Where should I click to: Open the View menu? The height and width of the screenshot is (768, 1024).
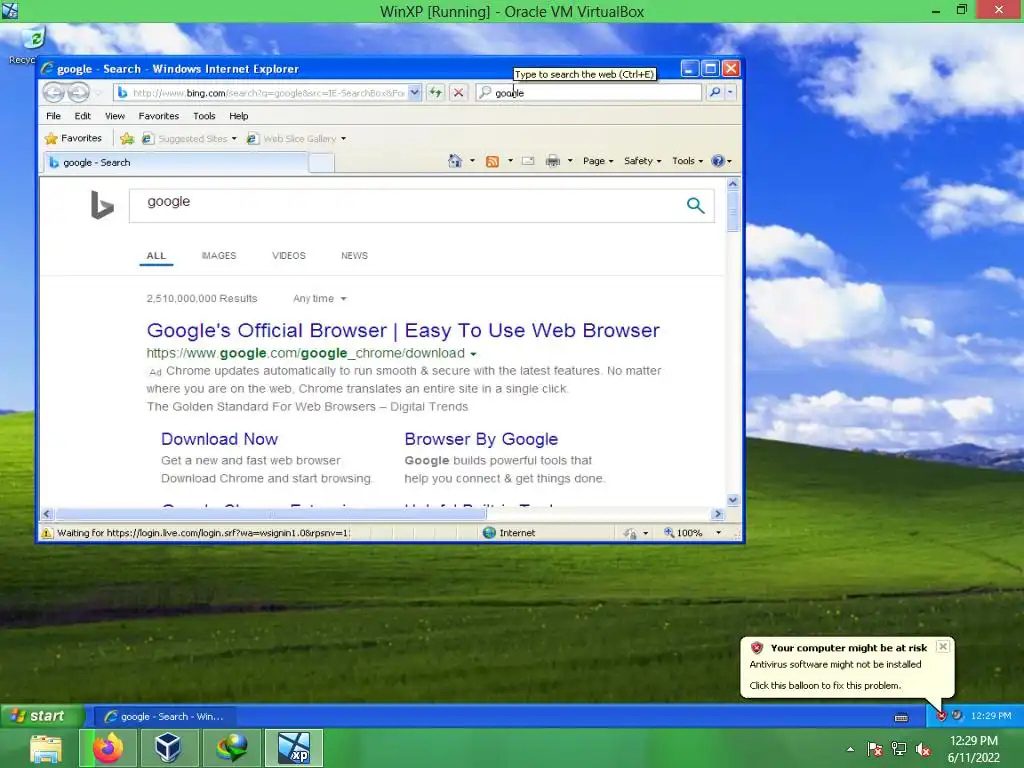(115, 116)
